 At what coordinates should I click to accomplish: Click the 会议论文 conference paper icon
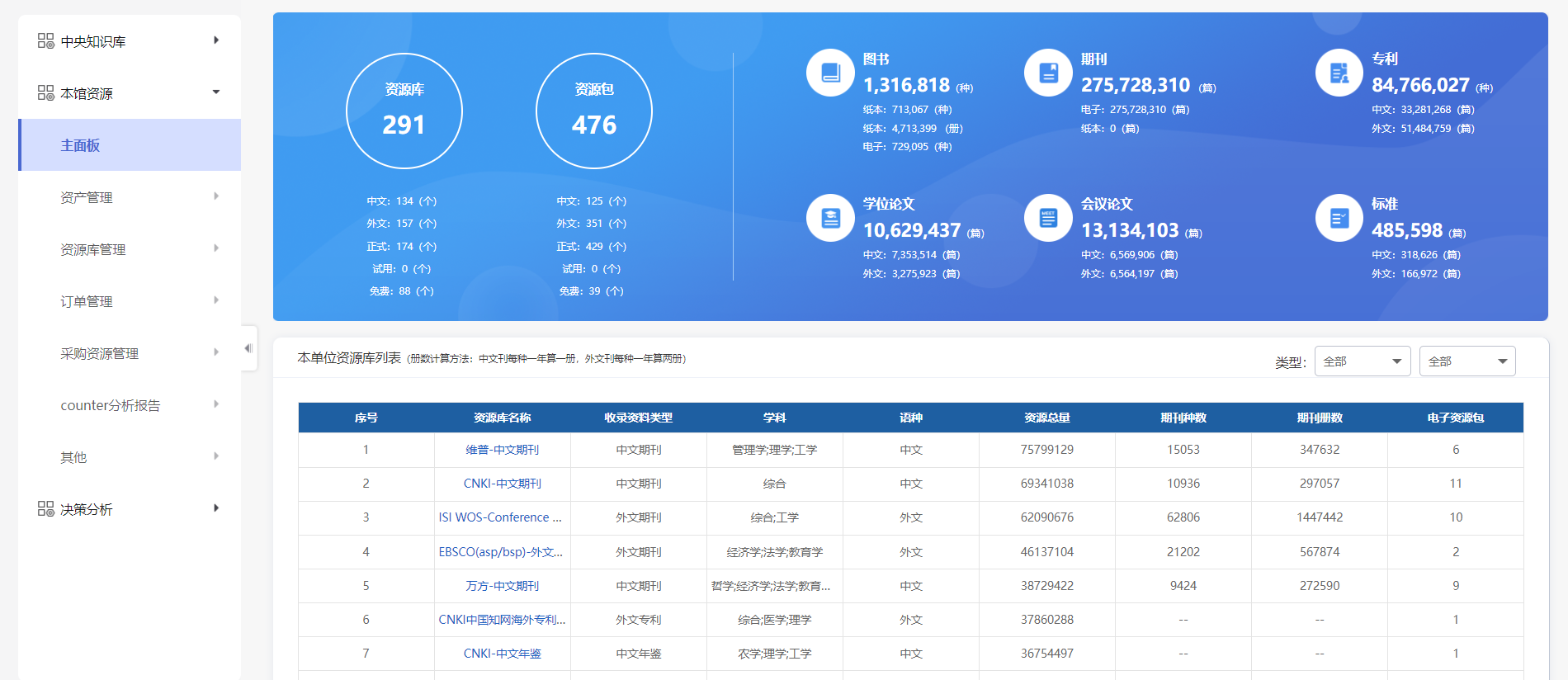[x=1047, y=218]
